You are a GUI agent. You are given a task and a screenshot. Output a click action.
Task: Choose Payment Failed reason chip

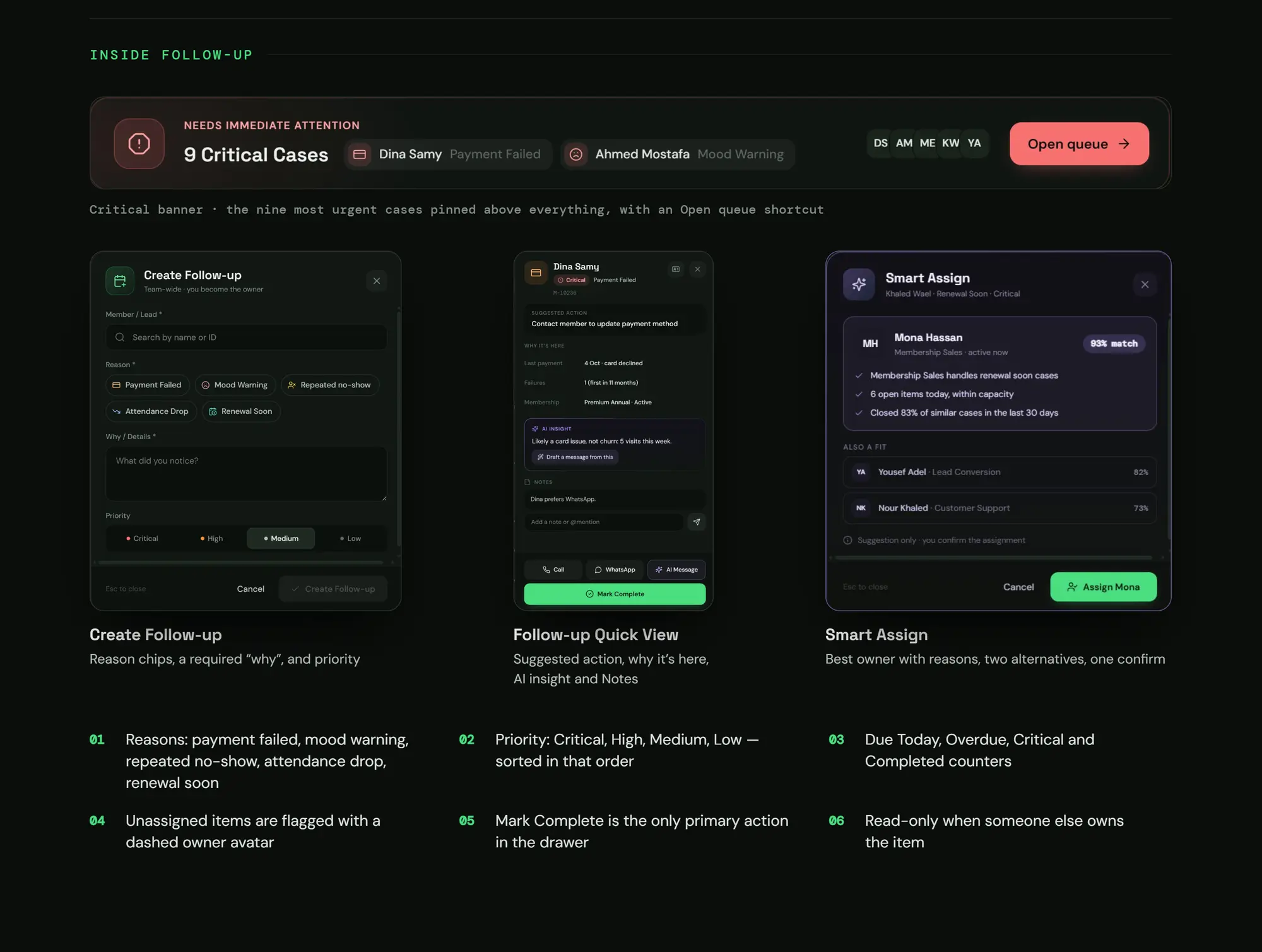(x=147, y=385)
